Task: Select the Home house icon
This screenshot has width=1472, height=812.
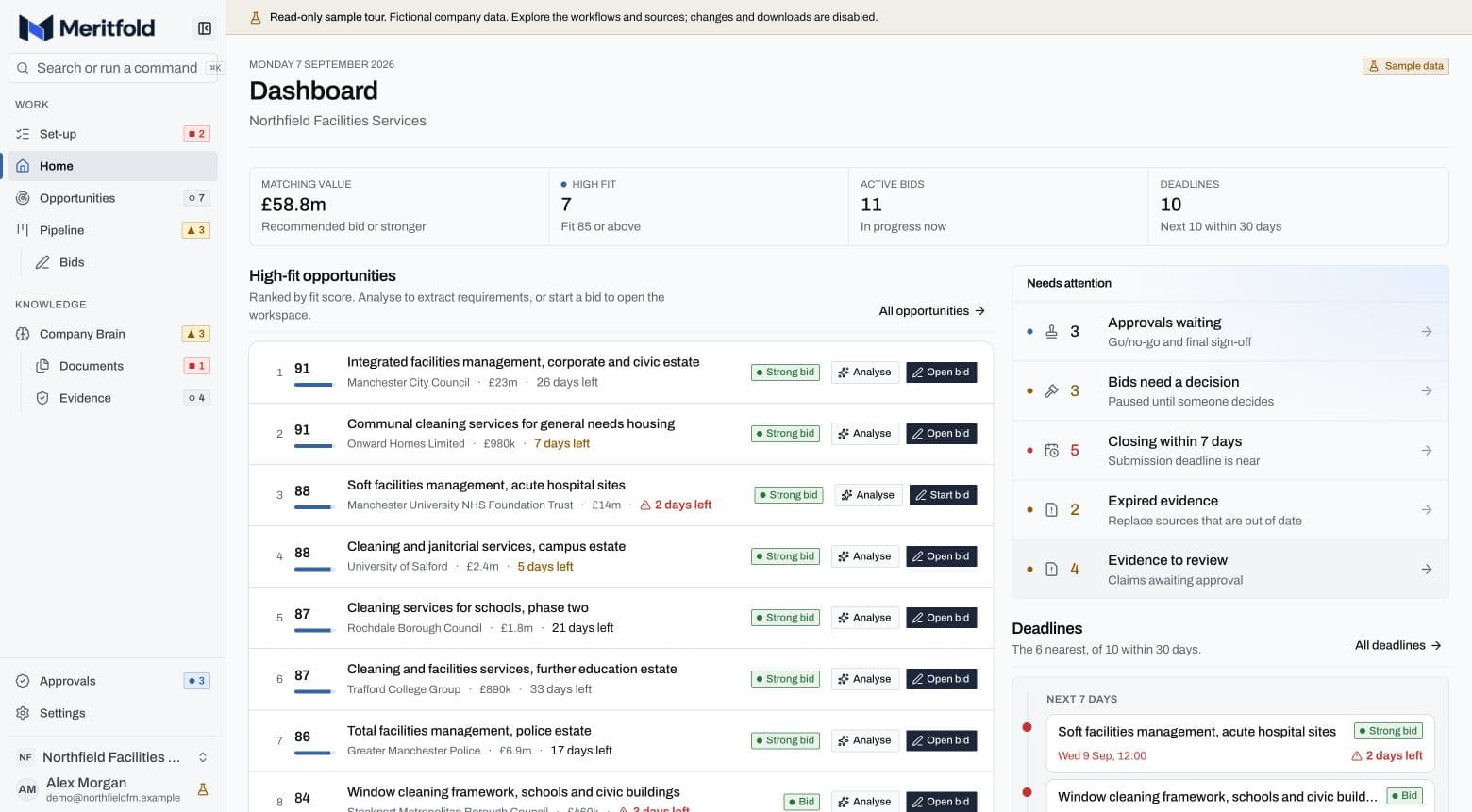Action: (x=23, y=166)
